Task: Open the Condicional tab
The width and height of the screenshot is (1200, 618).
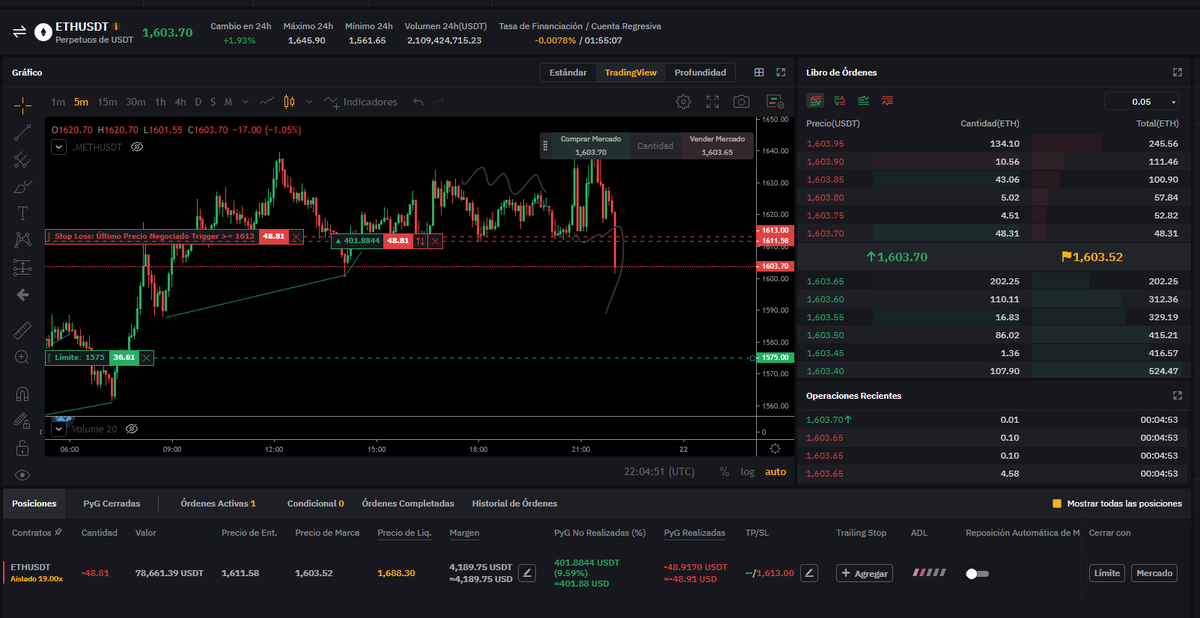Action: tap(315, 503)
